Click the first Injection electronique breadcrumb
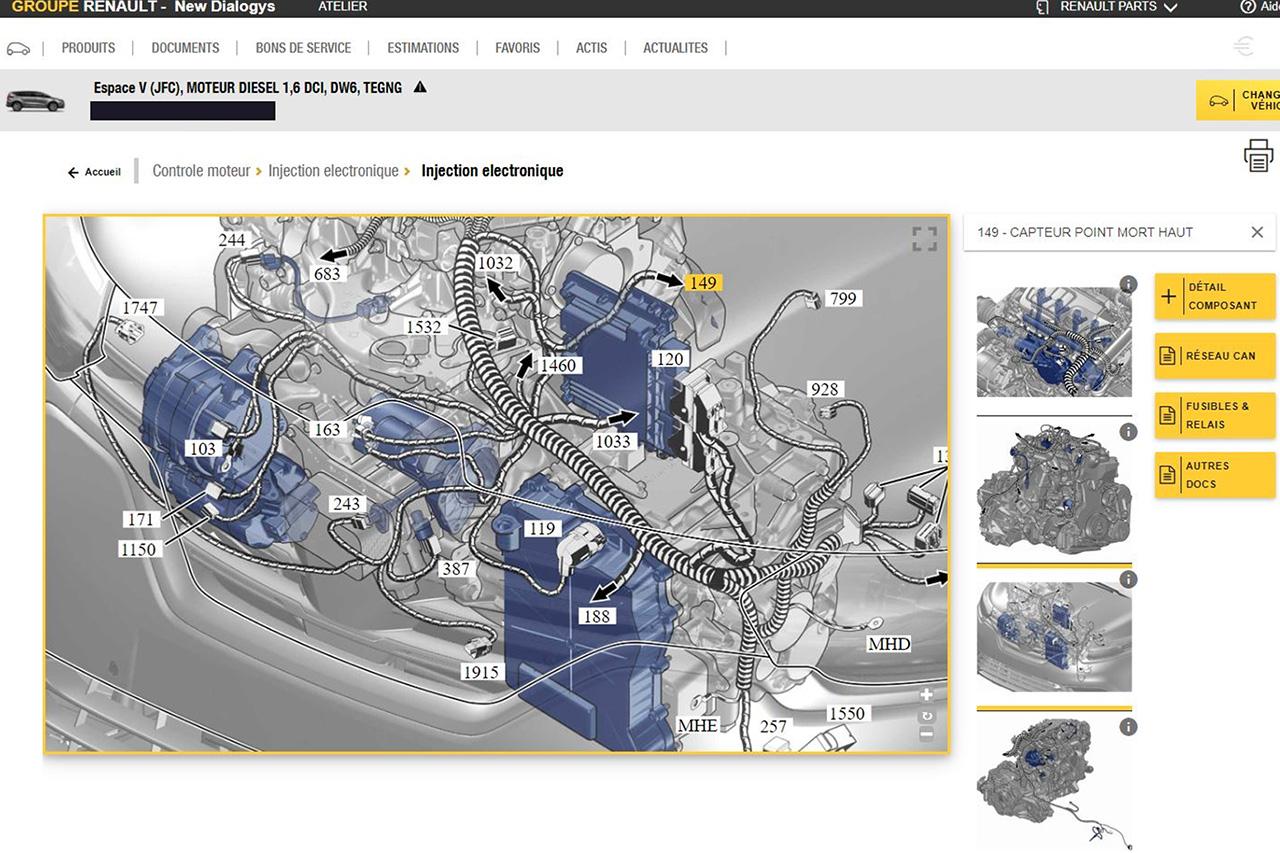This screenshot has height=853, width=1280. pos(333,171)
